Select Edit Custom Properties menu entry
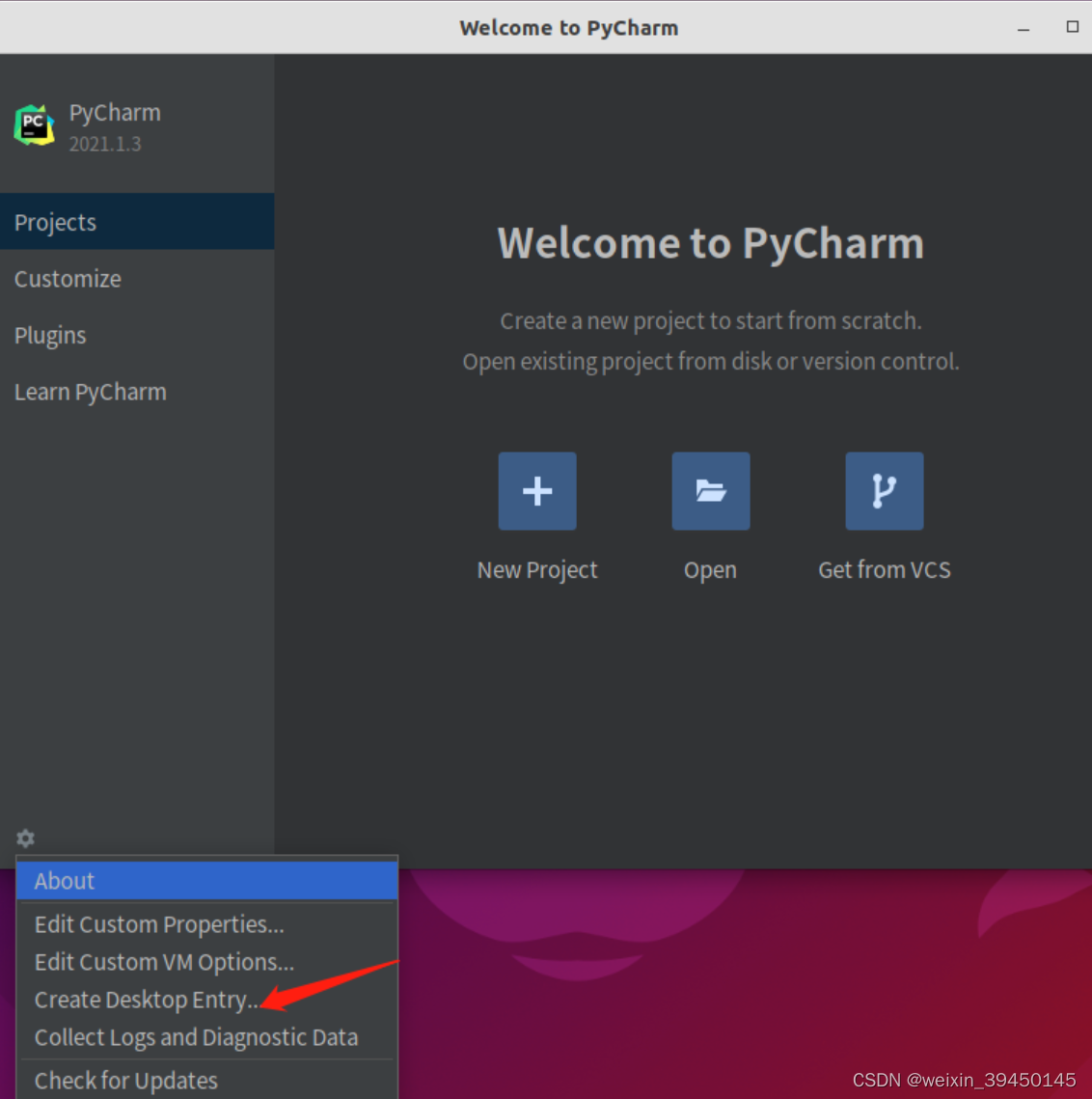Viewport: 1092px width, 1099px height. pyautogui.click(x=206, y=924)
